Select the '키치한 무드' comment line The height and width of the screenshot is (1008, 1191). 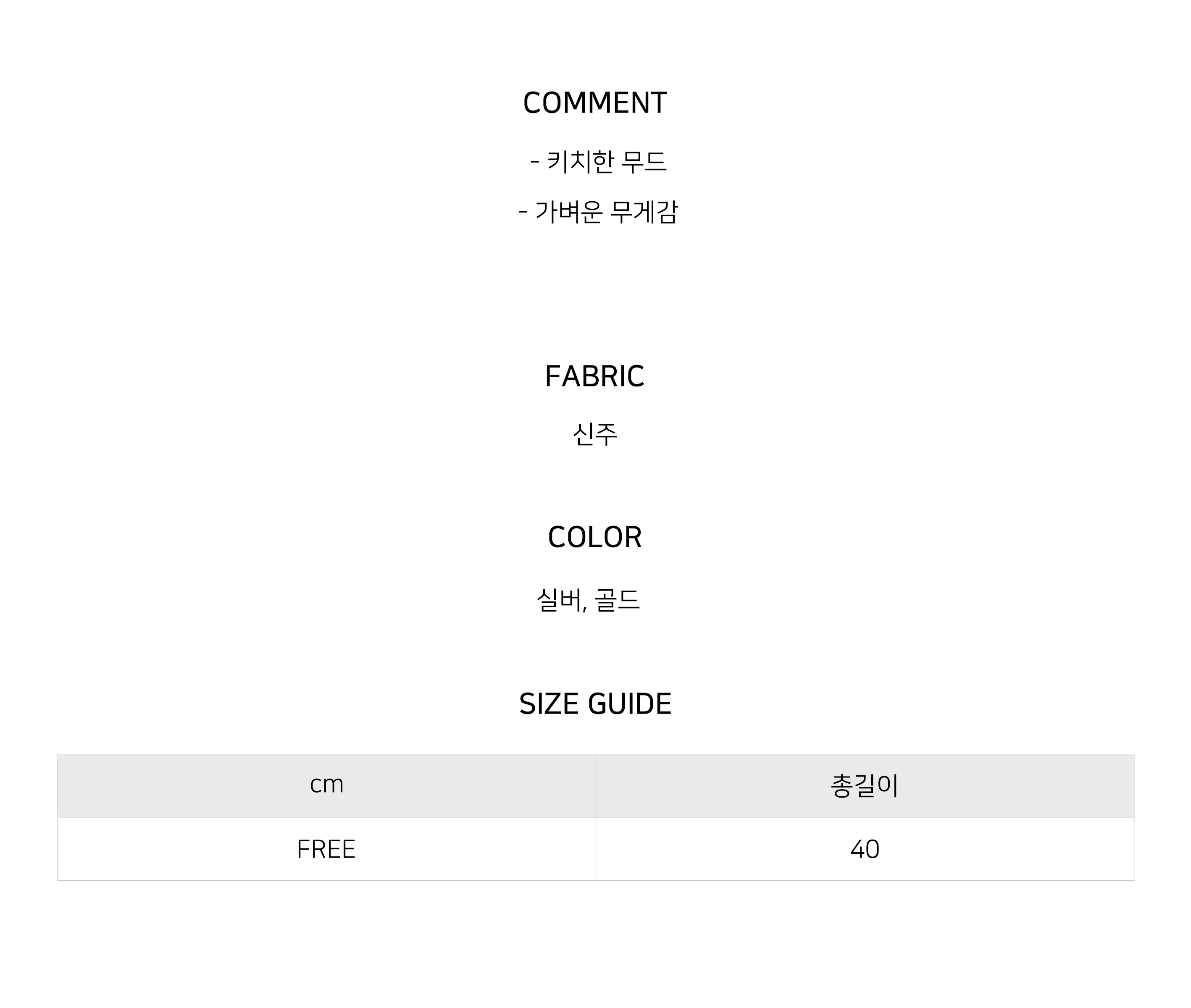598,162
